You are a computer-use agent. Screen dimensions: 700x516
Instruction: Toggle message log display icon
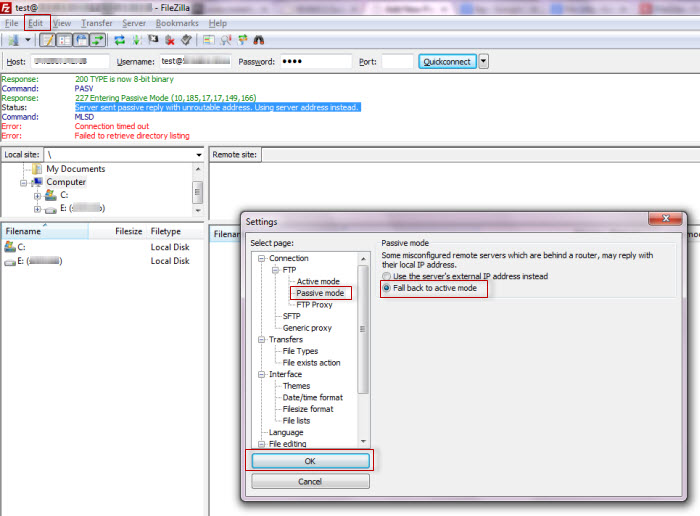click(x=47, y=40)
